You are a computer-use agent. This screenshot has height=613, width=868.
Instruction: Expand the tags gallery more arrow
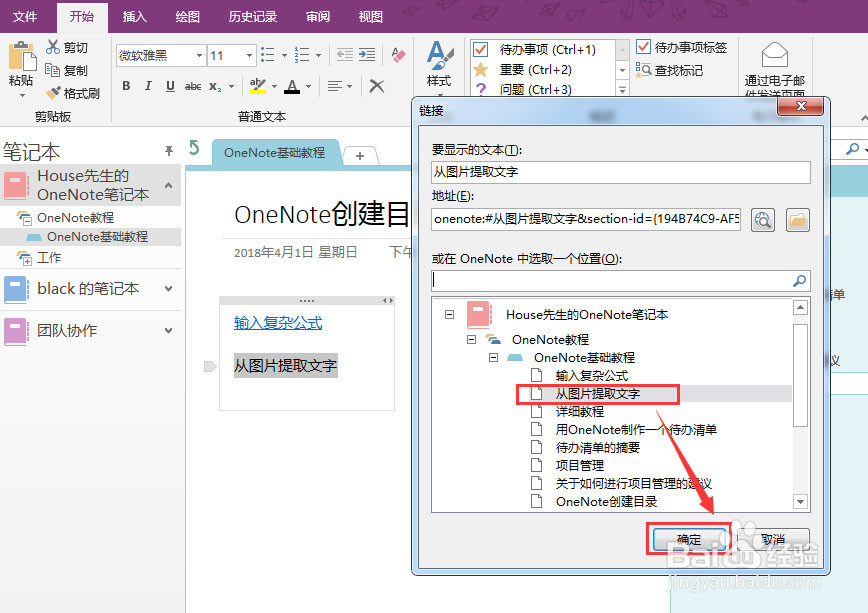pyautogui.click(x=622, y=89)
